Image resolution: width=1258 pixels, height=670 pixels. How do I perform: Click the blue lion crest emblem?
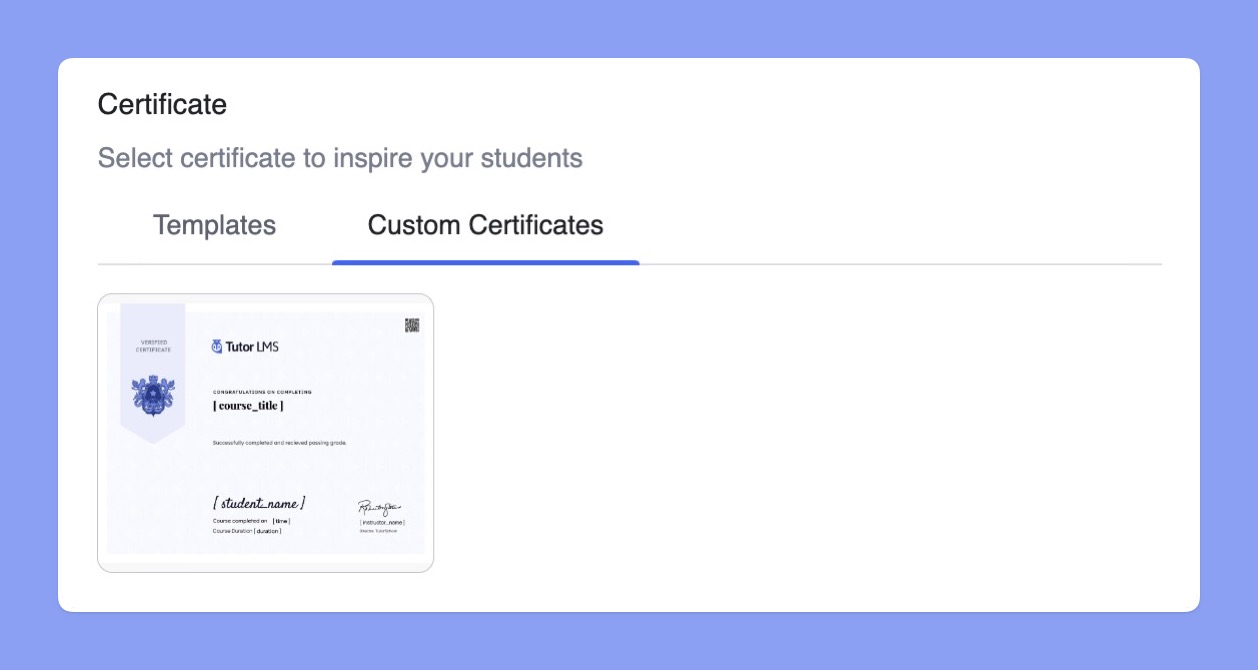click(153, 395)
